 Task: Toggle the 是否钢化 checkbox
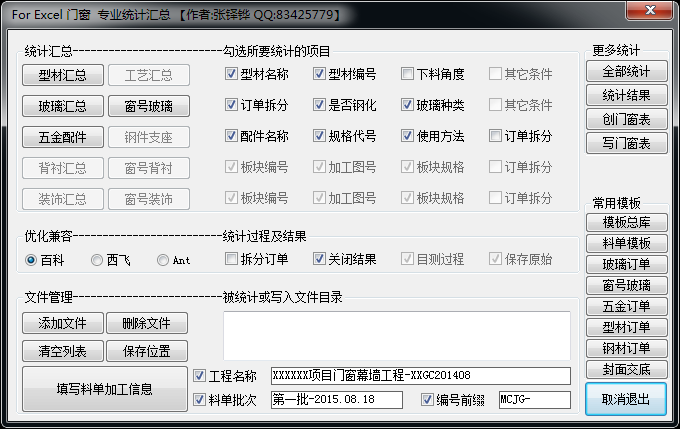[320, 105]
